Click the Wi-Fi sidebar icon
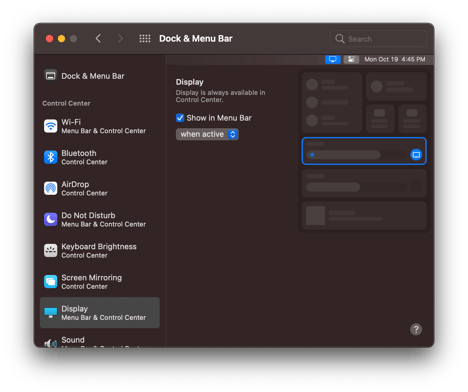The height and width of the screenshot is (392, 468). click(51, 126)
